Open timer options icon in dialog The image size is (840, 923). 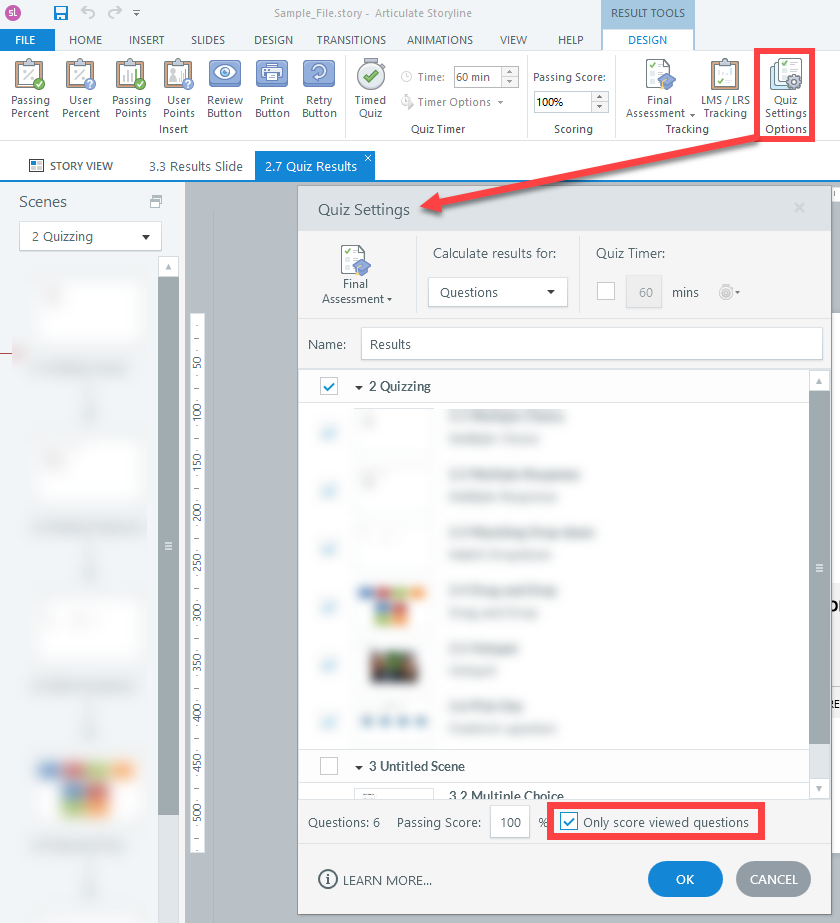point(729,292)
